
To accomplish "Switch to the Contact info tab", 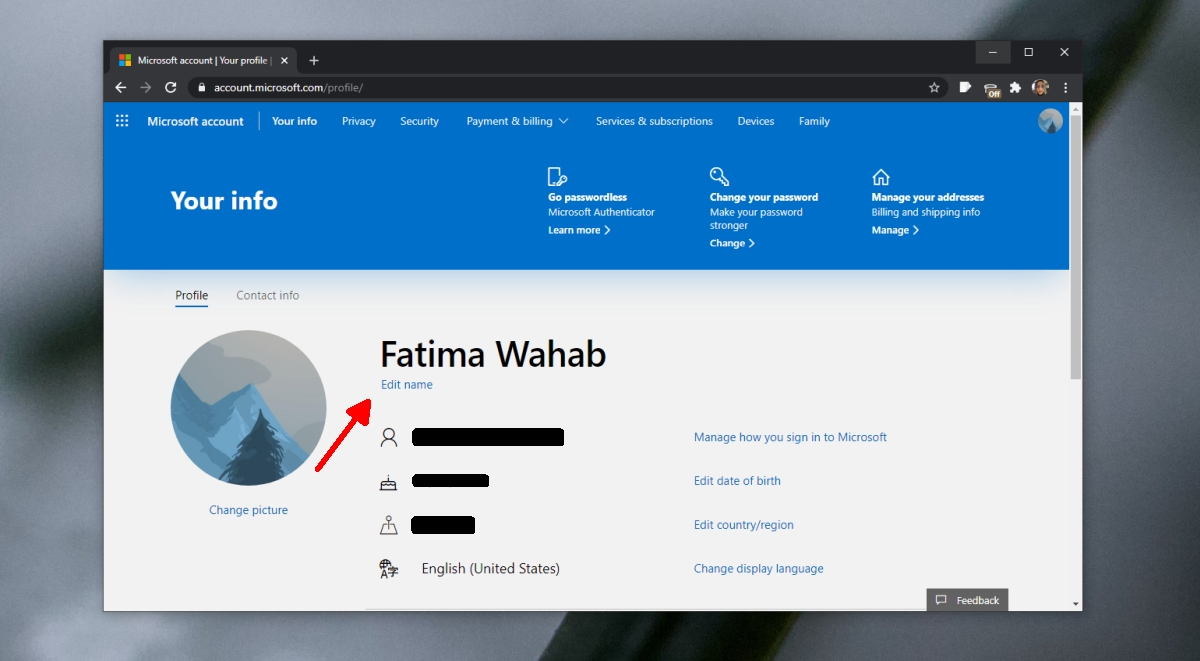I will click(x=267, y=295).
